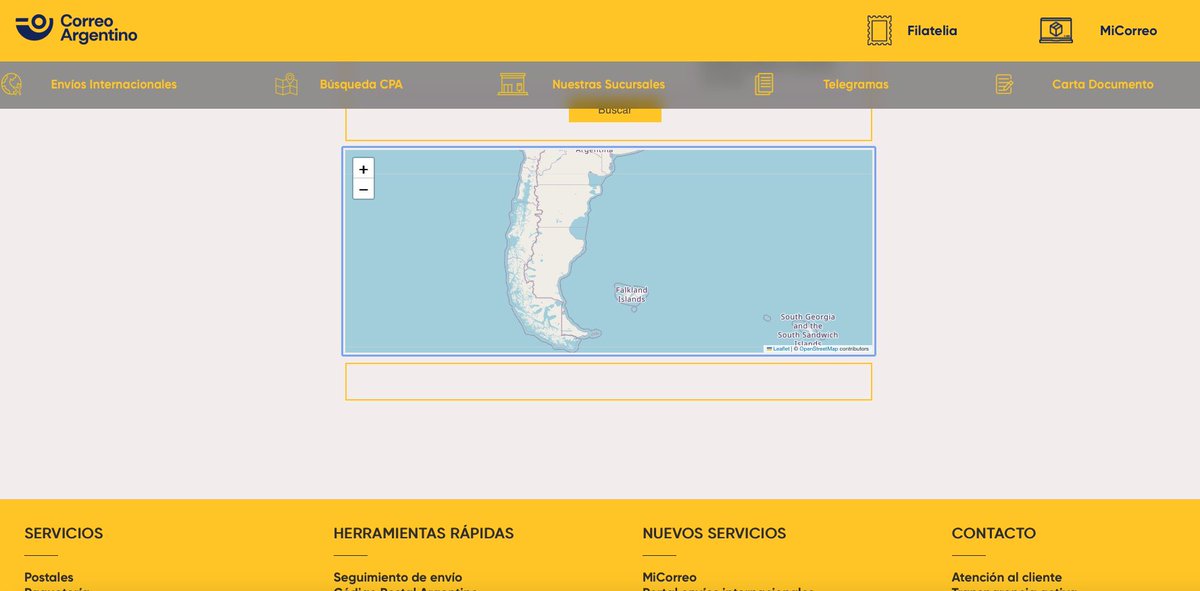The image size is (1200, 591).
Task: Open Seguimiento de envío footer link
Action: [x=398, y=577]
